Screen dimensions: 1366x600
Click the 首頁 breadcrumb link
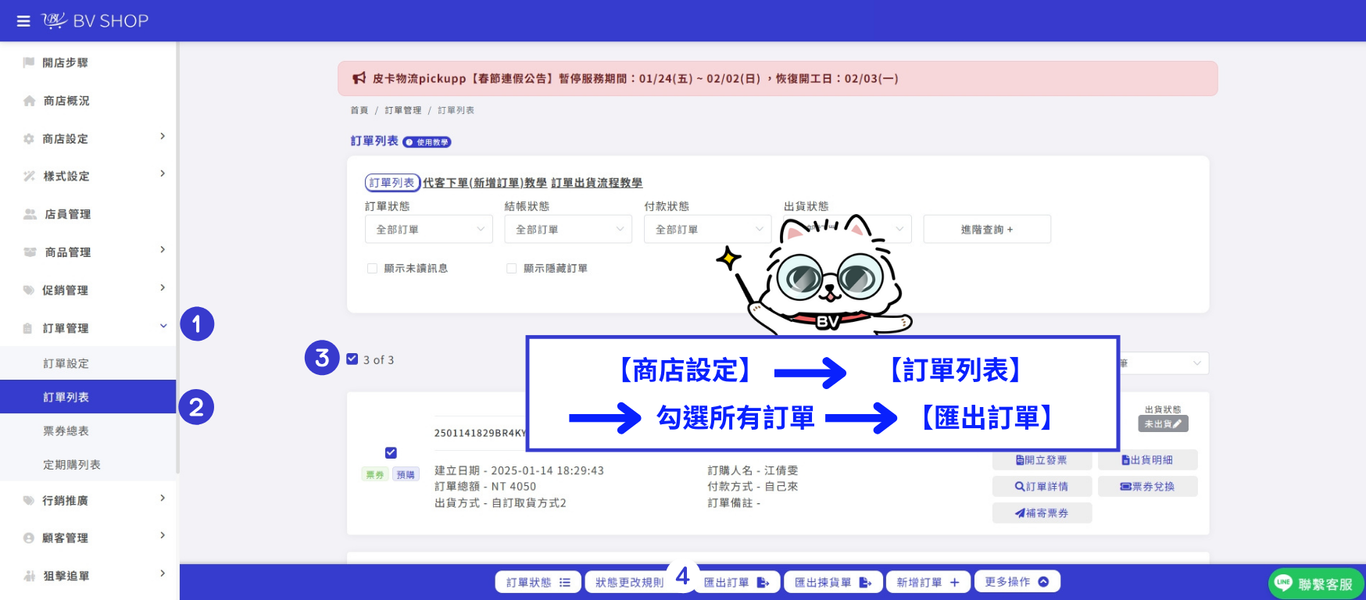(x=359, y=110)
